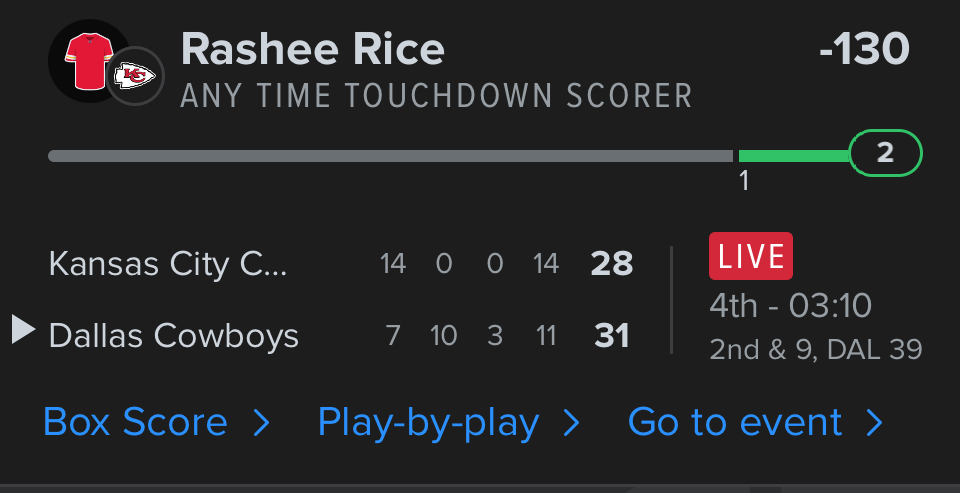Click the Rashee Rice player name
The width and height of the screenshot is (960, 493).
tap(313, 49)
